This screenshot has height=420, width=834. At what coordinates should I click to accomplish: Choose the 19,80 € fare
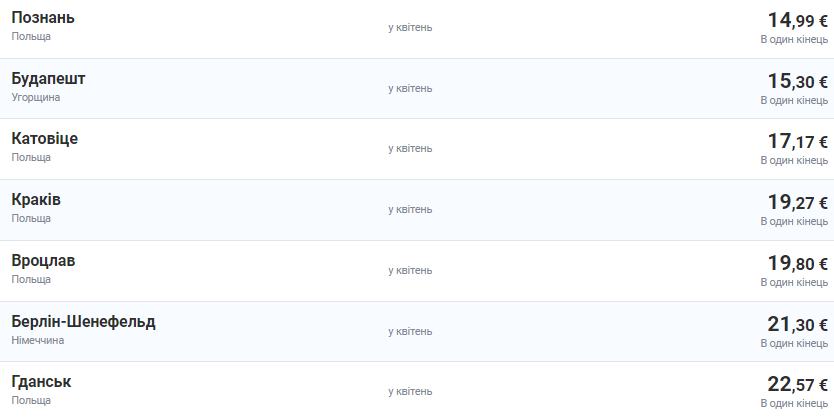point(797,264)
